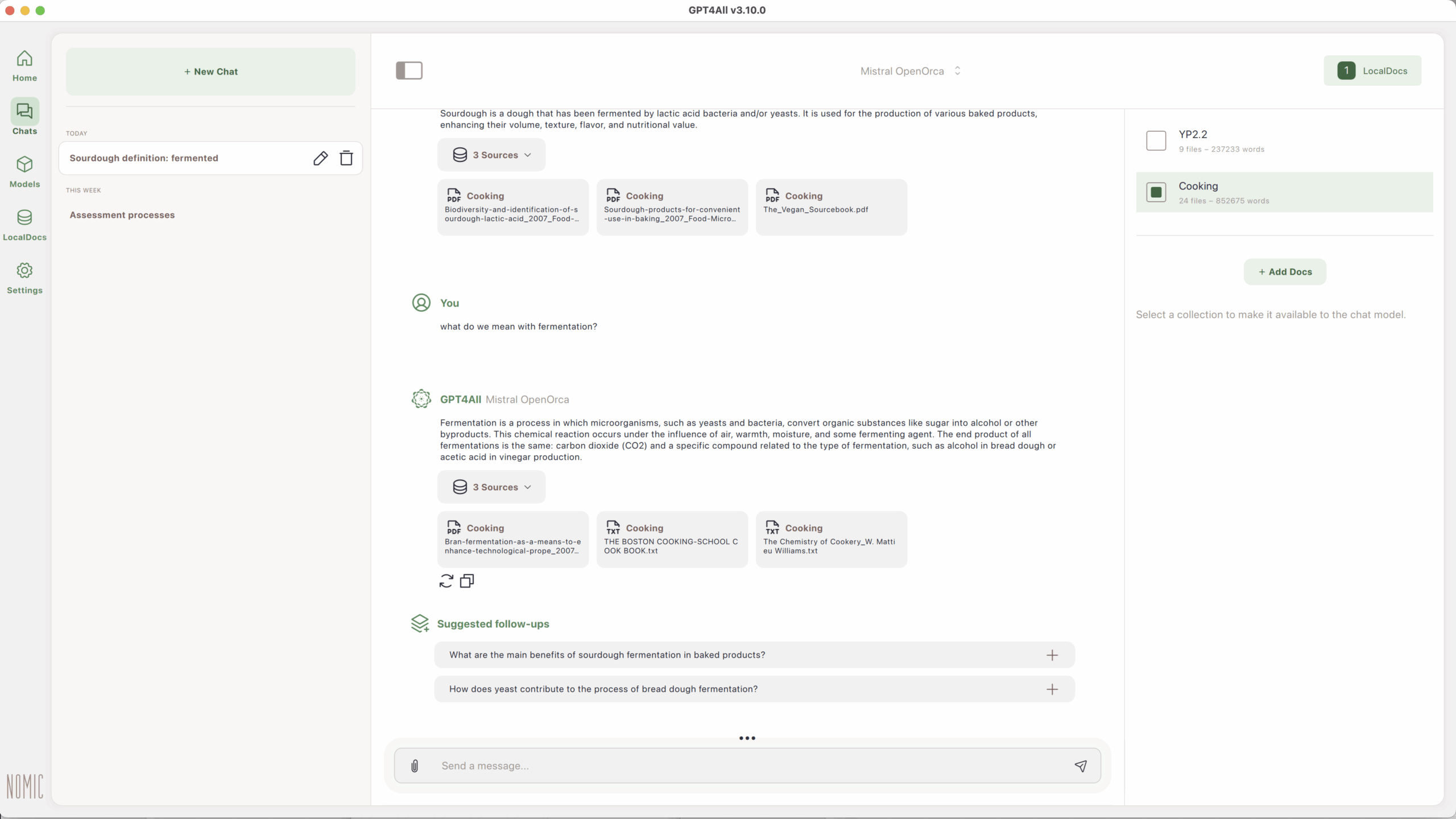Image resolution: width=1456 pixels, height=819 pixels.
Task: Open the Models page
Action: coord(24,172)
